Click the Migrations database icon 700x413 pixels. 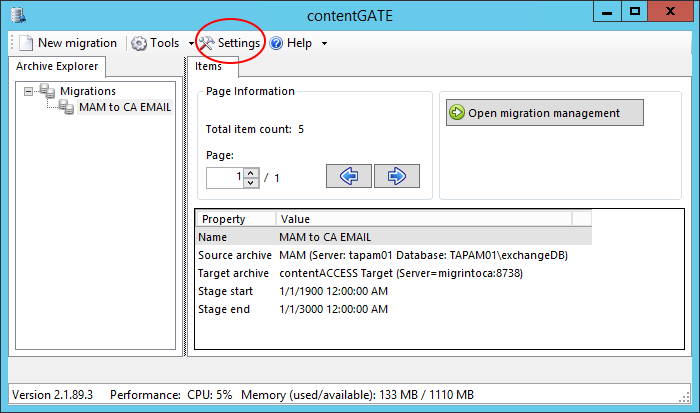tap(47, 91)
